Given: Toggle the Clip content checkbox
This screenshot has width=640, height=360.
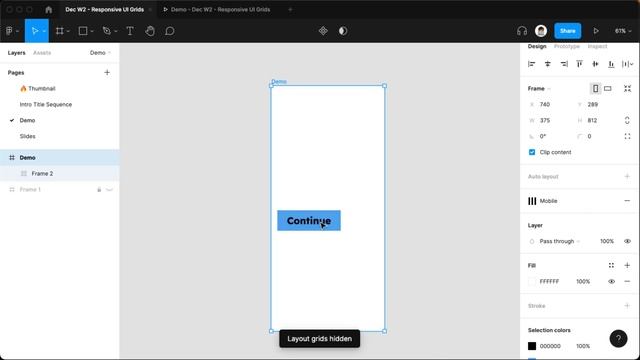Looking at the screenshot, I should pyautogui.click(x=532, y=152).
